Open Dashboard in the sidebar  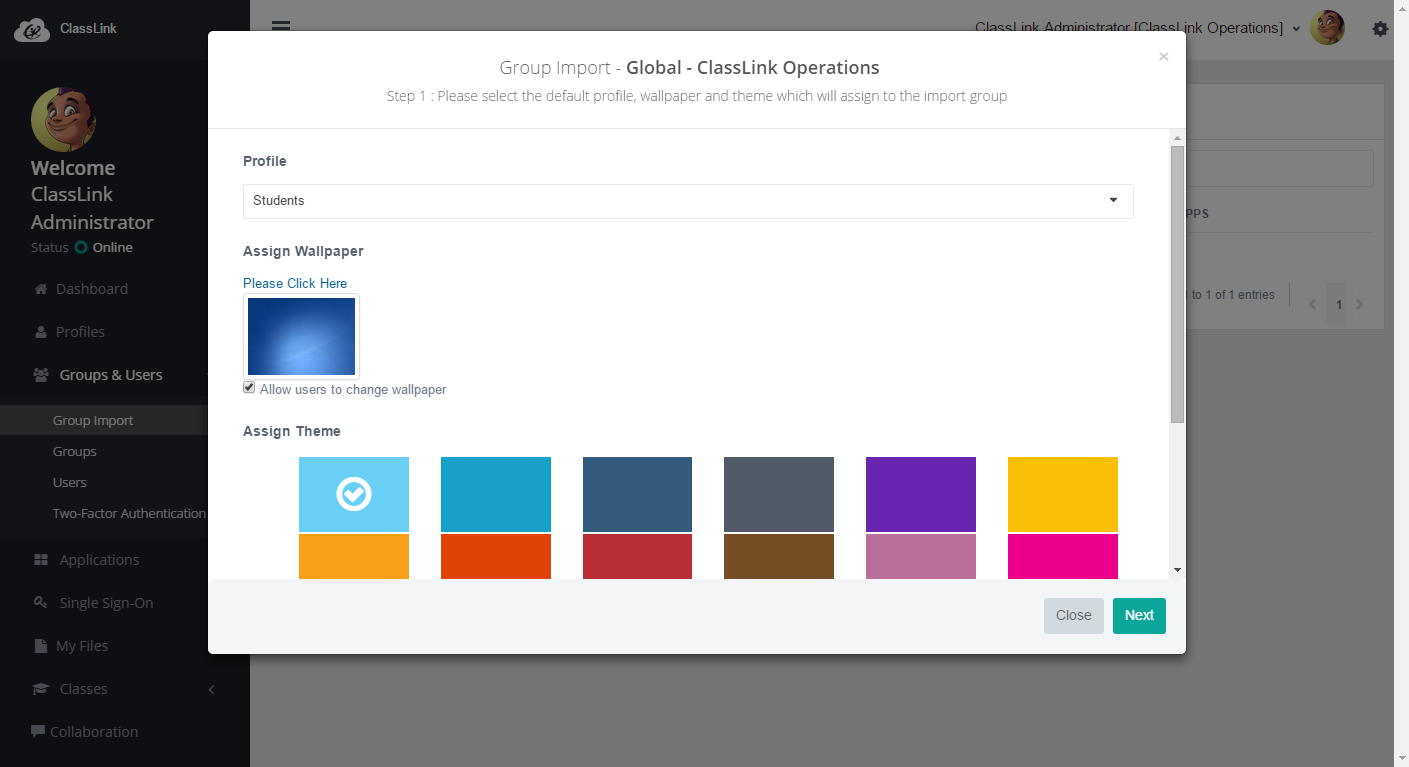coord(92,289)
